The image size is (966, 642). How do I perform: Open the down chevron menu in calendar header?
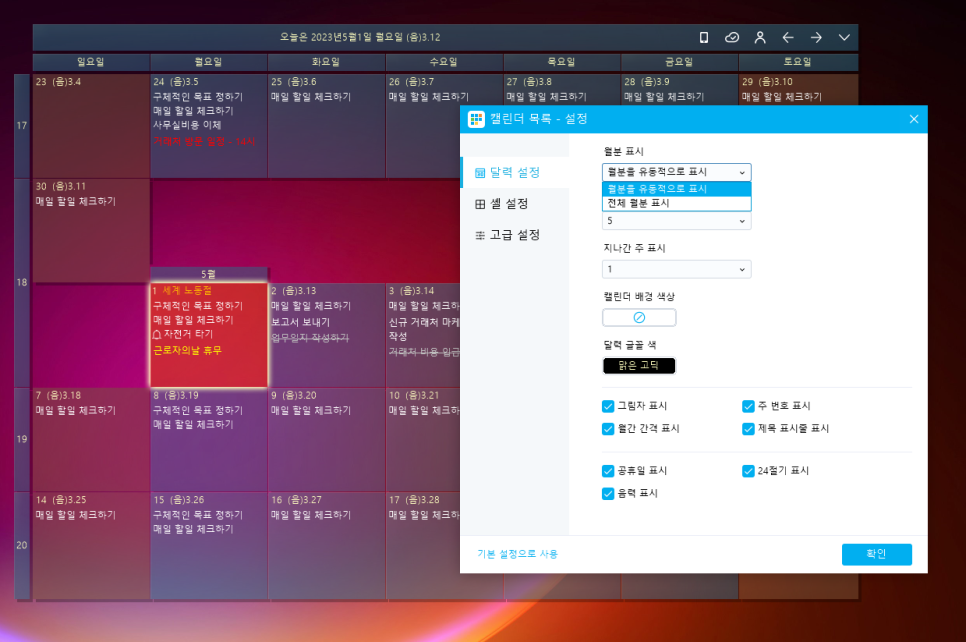(x=844, y=38)
